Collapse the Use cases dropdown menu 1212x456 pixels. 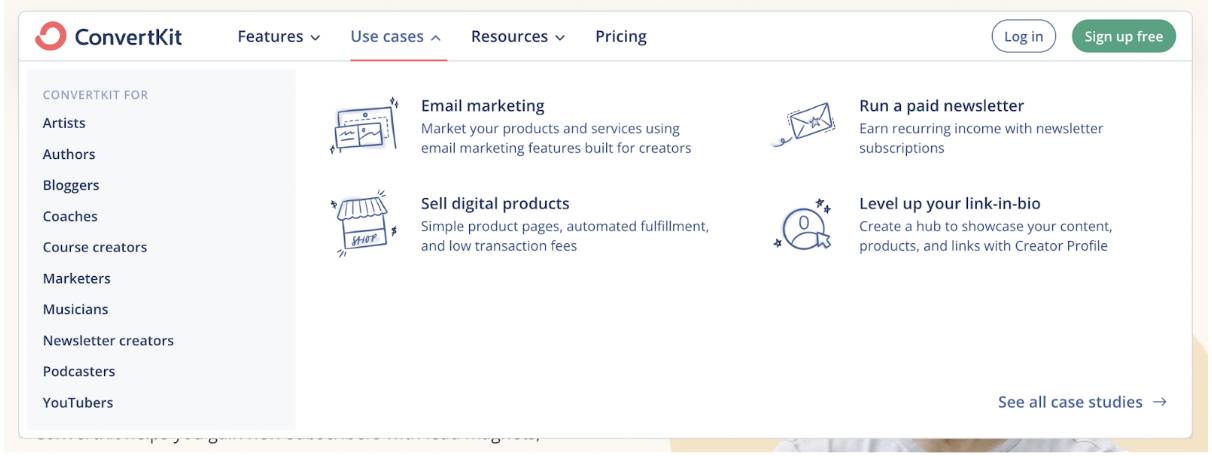click(395, 36)
